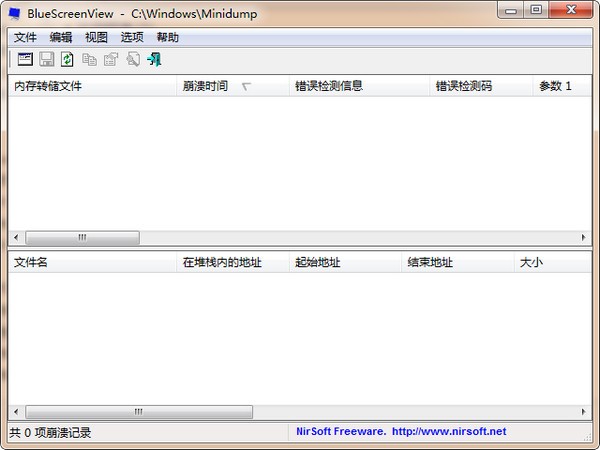The image size is (600, 450).
Task: Open the 编辑 menu
Action: pos(61,38)
